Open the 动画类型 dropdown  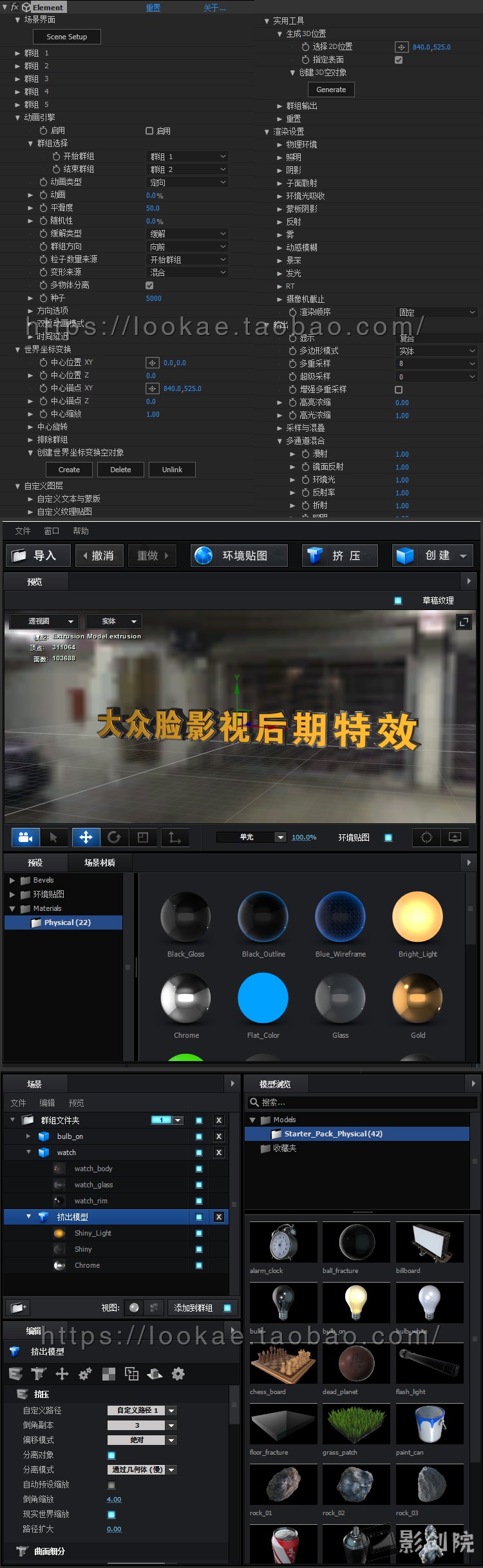187,182
